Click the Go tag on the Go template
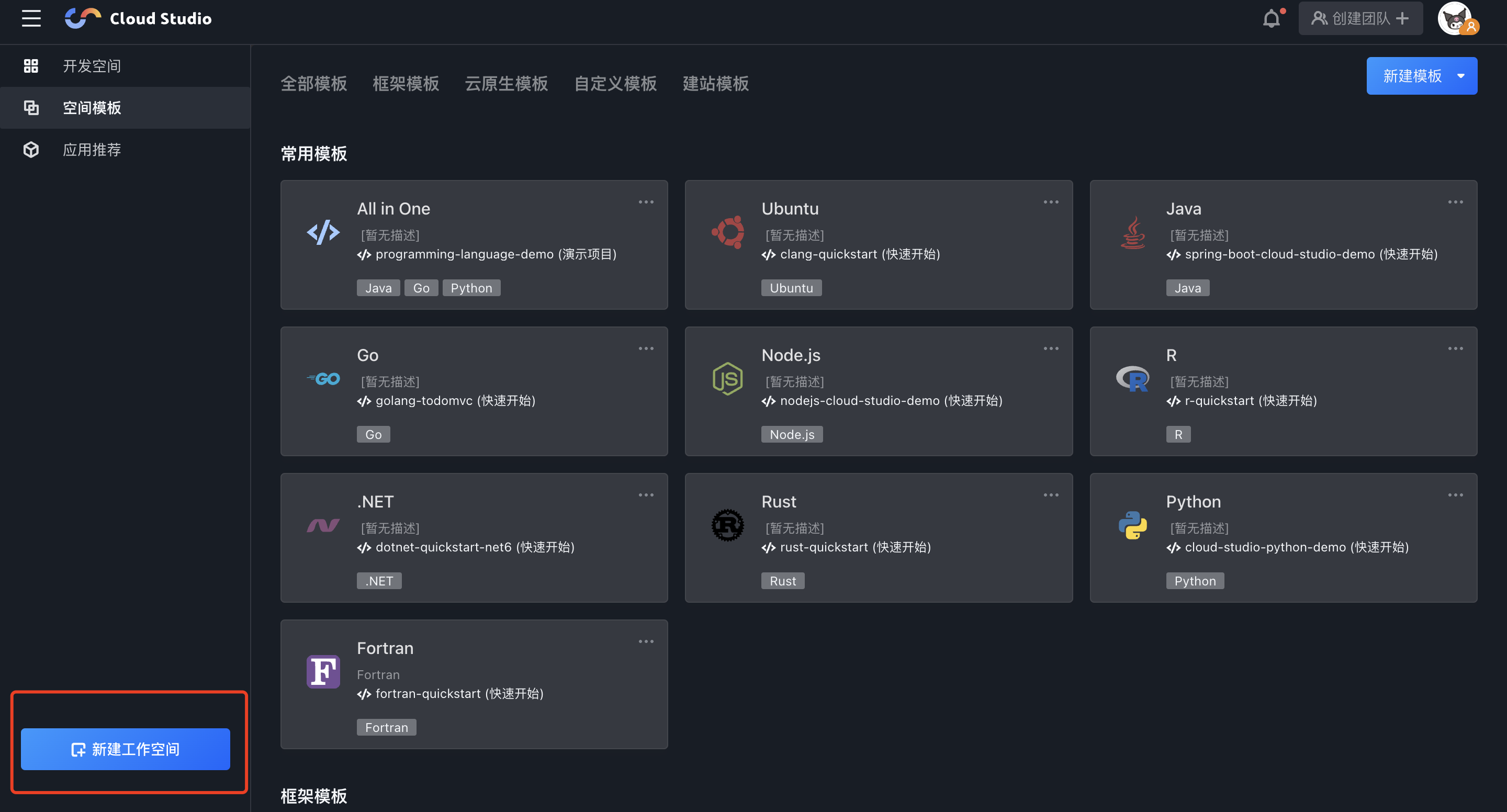The height and width of the screenshot is (812, 1507). [373, 434]
